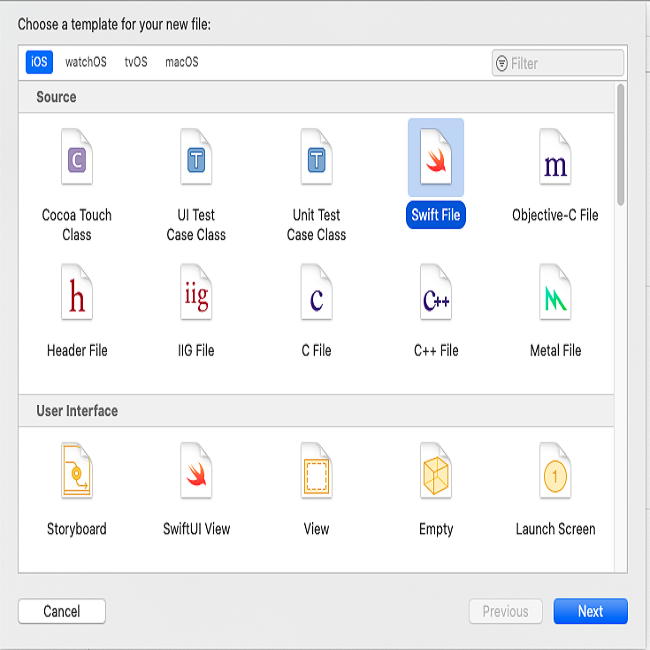Open the tvOS templates tab
Image resolution: width=650 pixels, height=650 pixels.
(136, 62)
